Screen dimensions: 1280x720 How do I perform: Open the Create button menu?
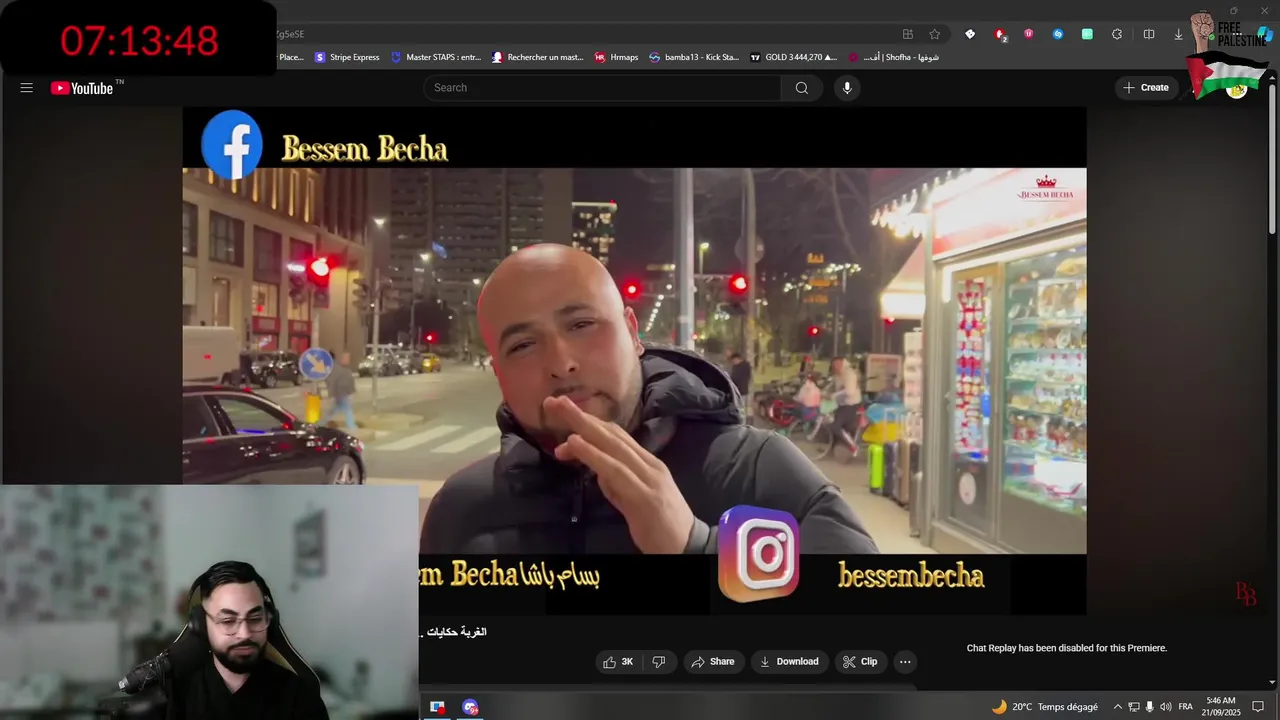[1146, 88]
